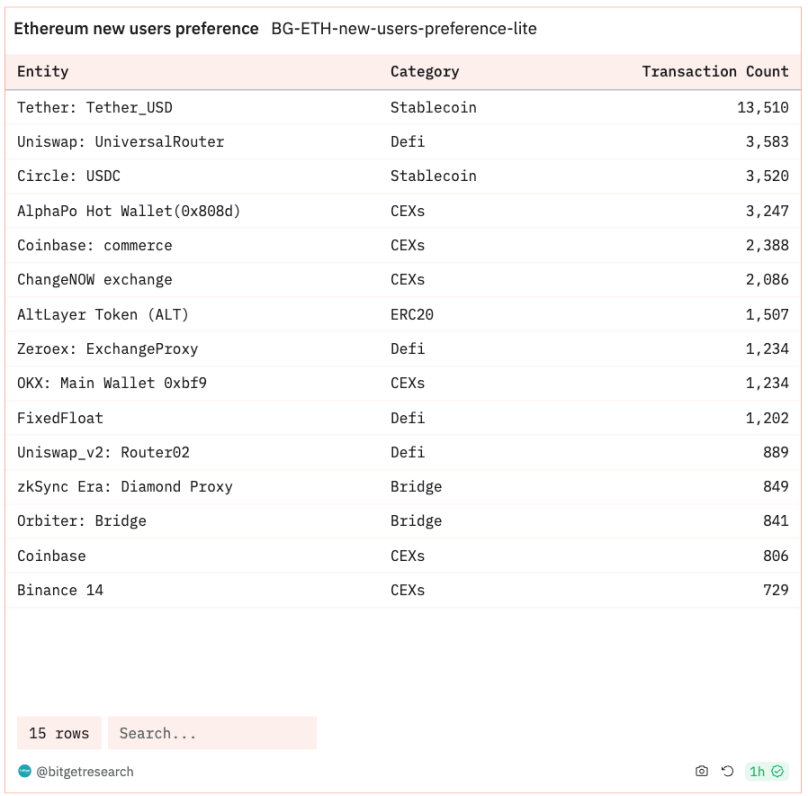The height and width of the screenshot is (796, 808).
Task: Click the 13,510 transaction count cell
Action: pos(763,108)
